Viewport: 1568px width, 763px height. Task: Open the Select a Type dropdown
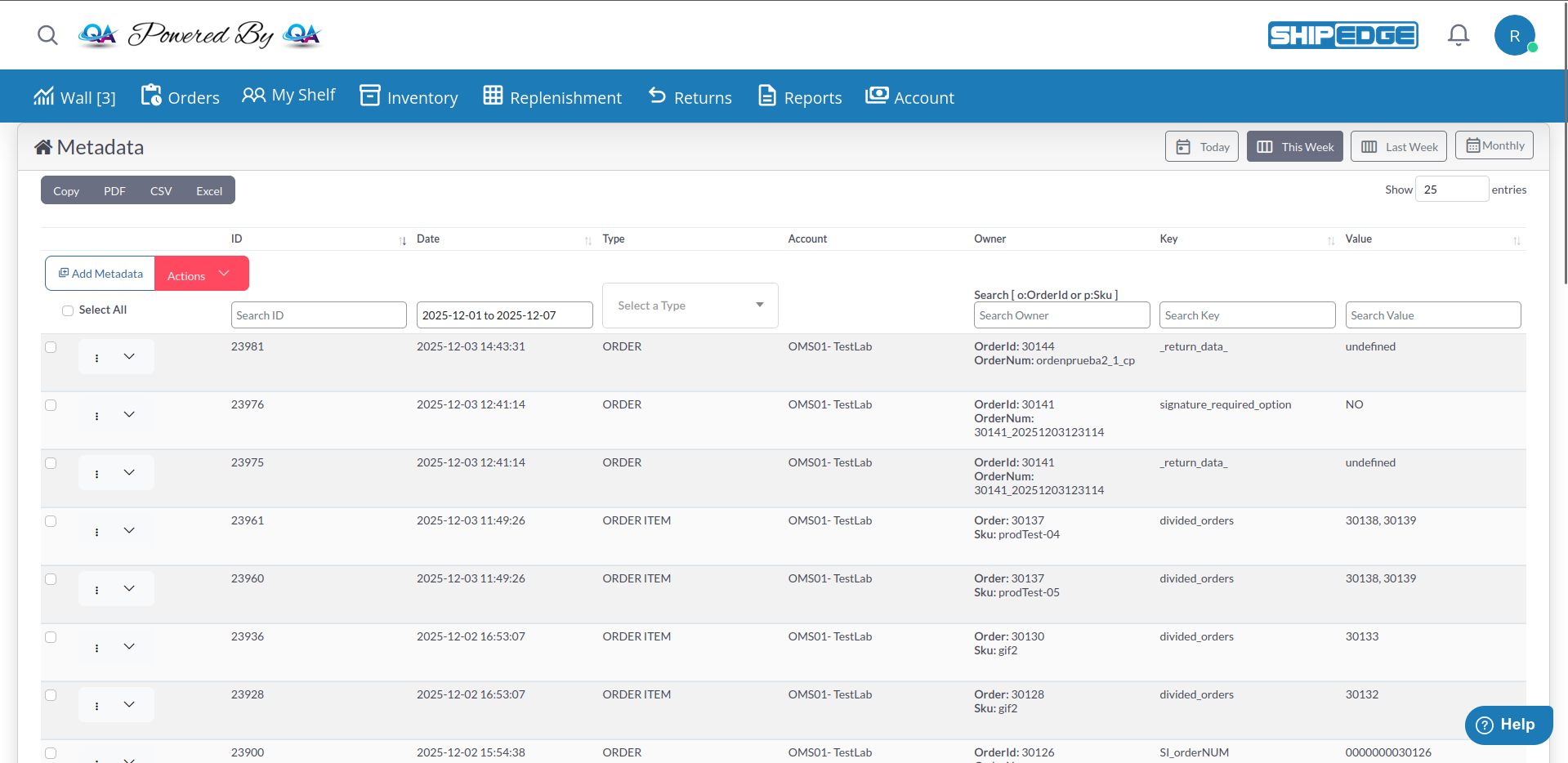coord(689,305)
